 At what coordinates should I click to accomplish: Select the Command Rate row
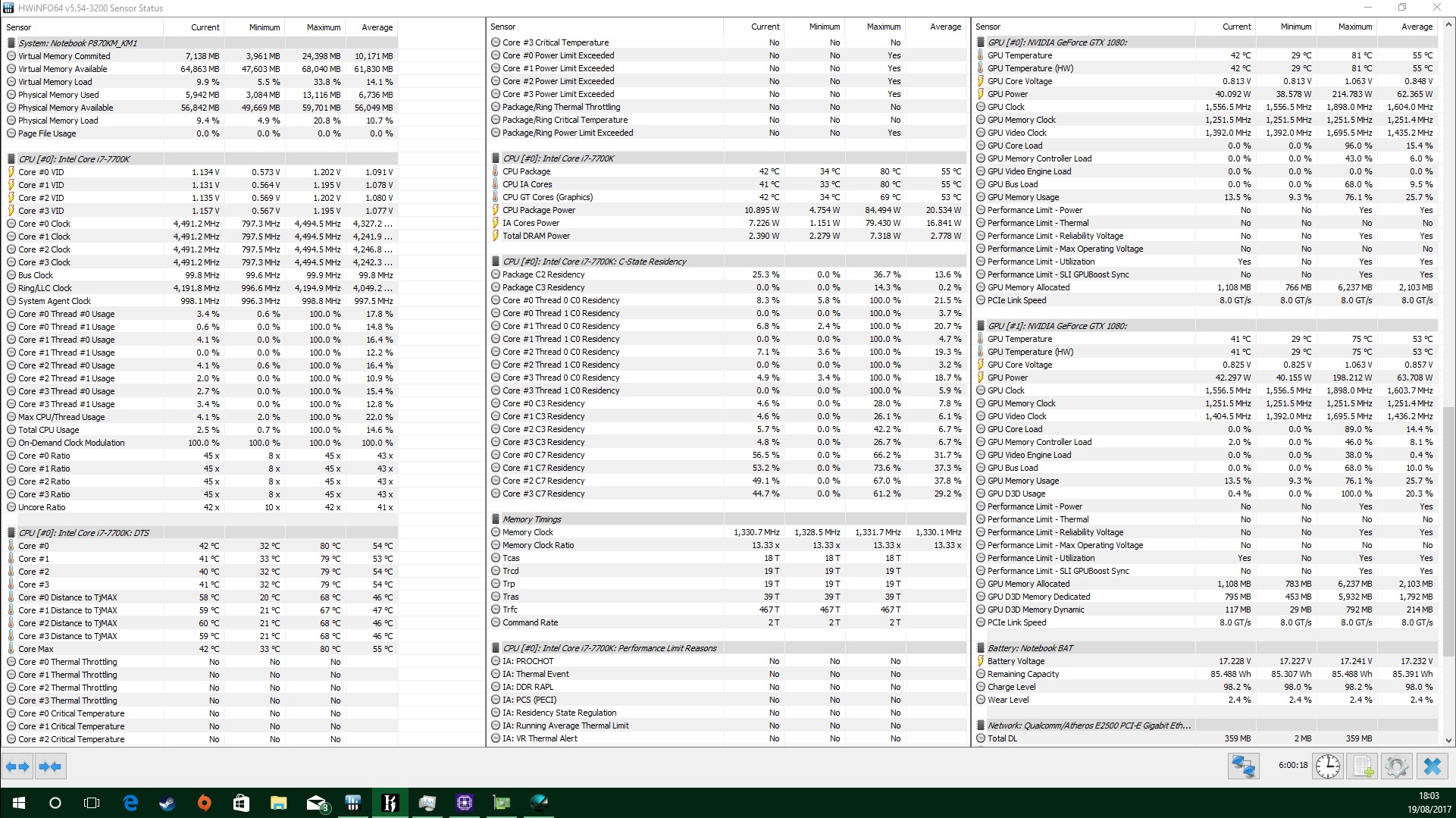(x=726, y=622)
